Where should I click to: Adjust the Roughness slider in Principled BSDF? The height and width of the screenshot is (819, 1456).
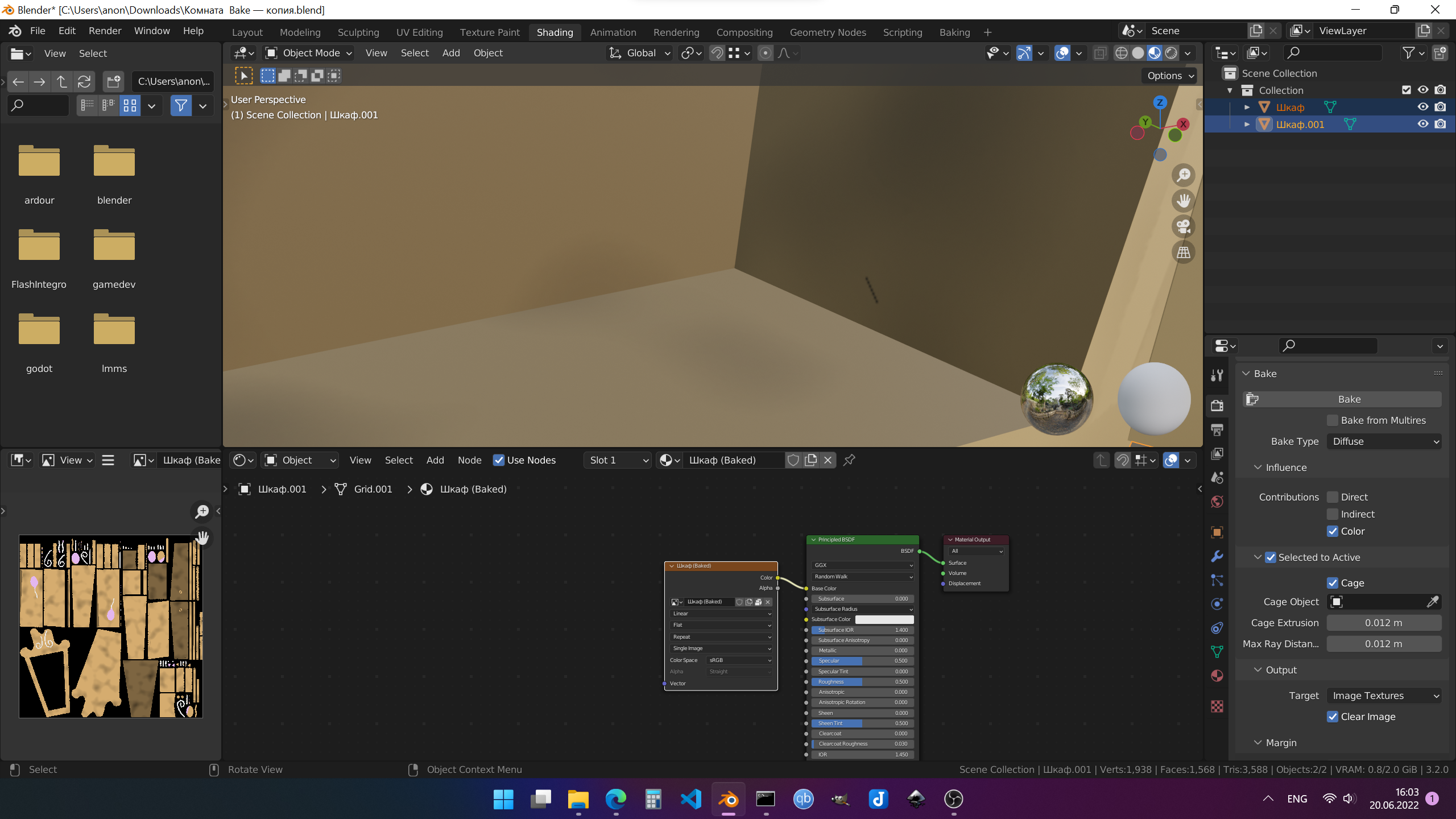[862, 682]
